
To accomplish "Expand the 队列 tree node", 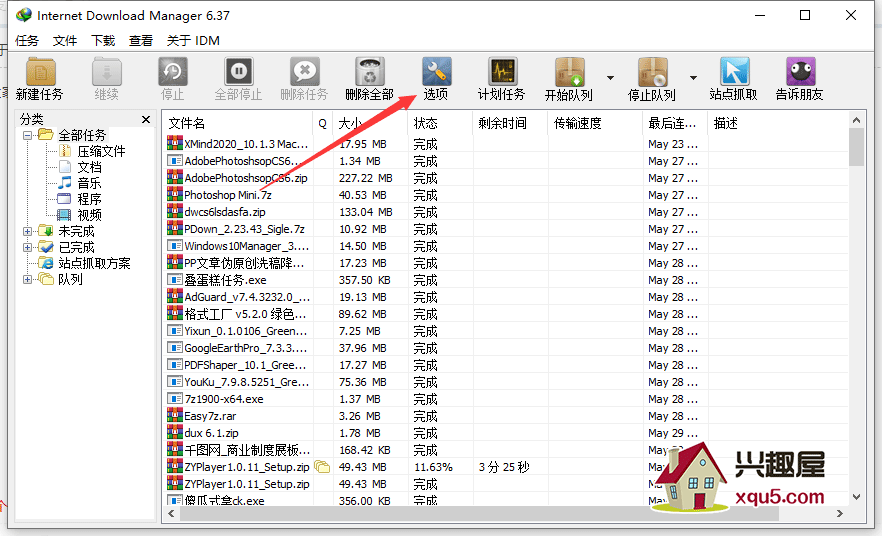I will pos(27,279).
